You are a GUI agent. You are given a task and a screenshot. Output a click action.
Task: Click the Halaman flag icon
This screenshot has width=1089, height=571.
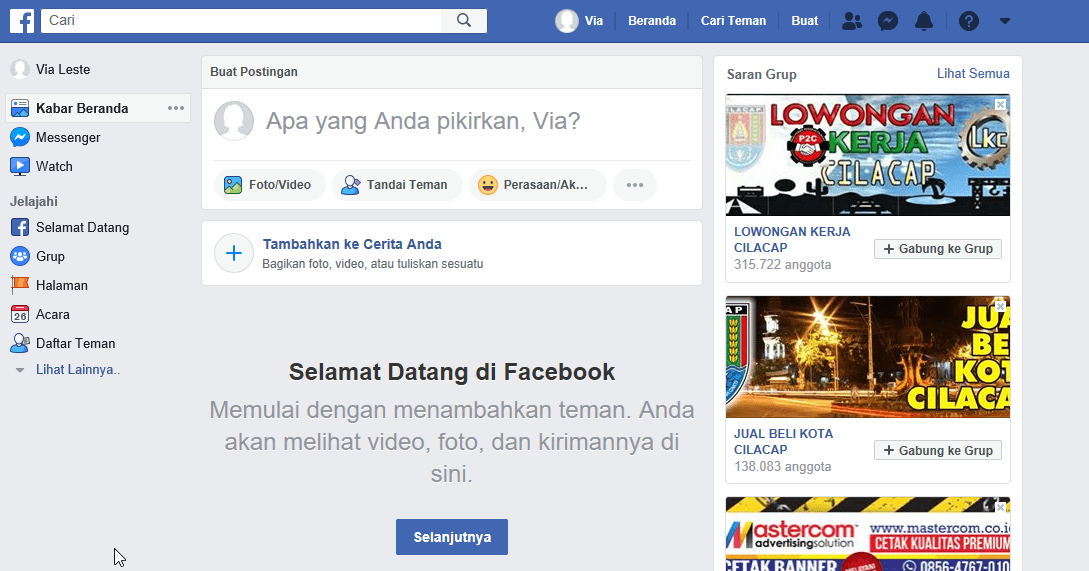(19, 285)
